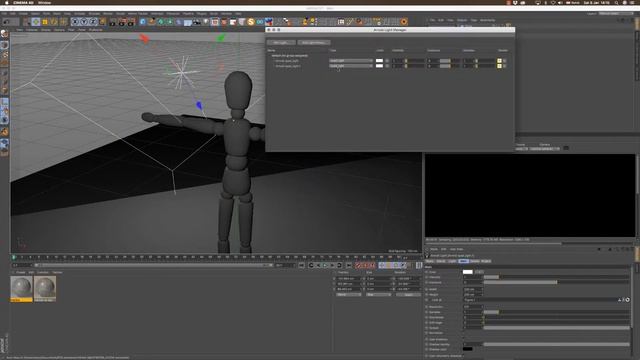Click white Color swatch in Attributes Main tab
The height and width of the screenshot is (360, 640).
point(468,272)
